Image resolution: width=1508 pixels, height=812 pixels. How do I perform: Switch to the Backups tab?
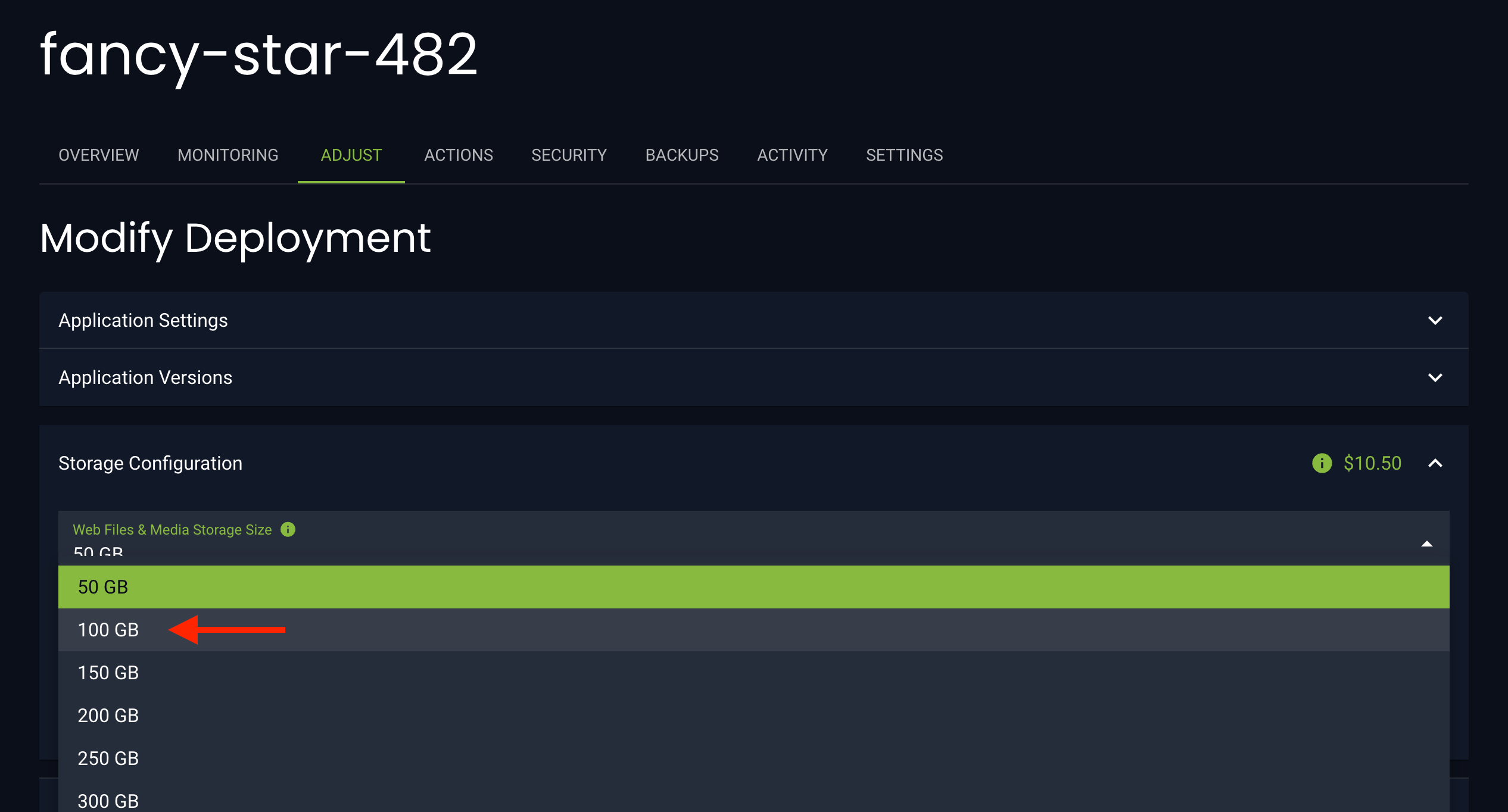pos(682,155)
